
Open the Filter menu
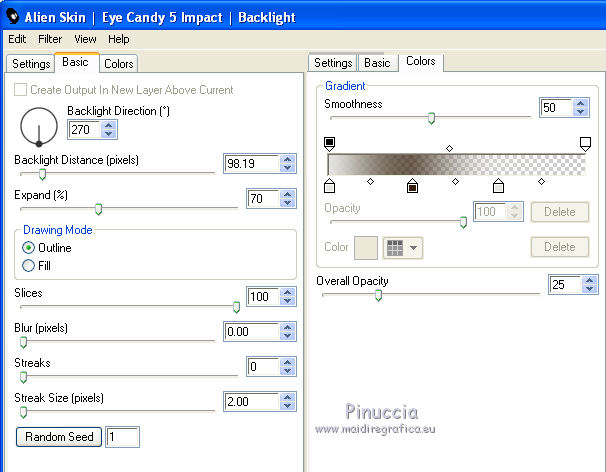50,39
